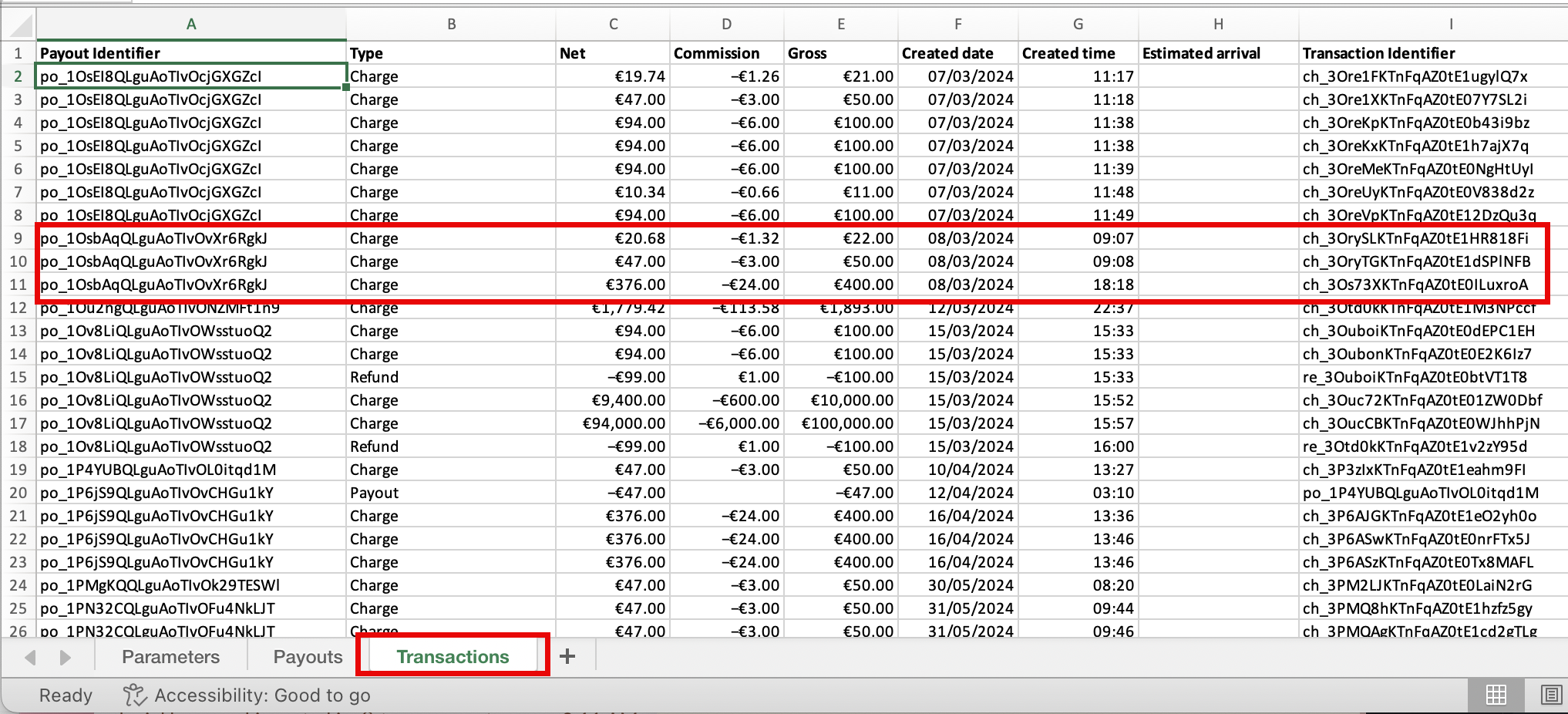The width and height of the screenshot is (1568, 714).
Task: Switch to Normal view in the status bar
Action: (x=1494, y=695)
